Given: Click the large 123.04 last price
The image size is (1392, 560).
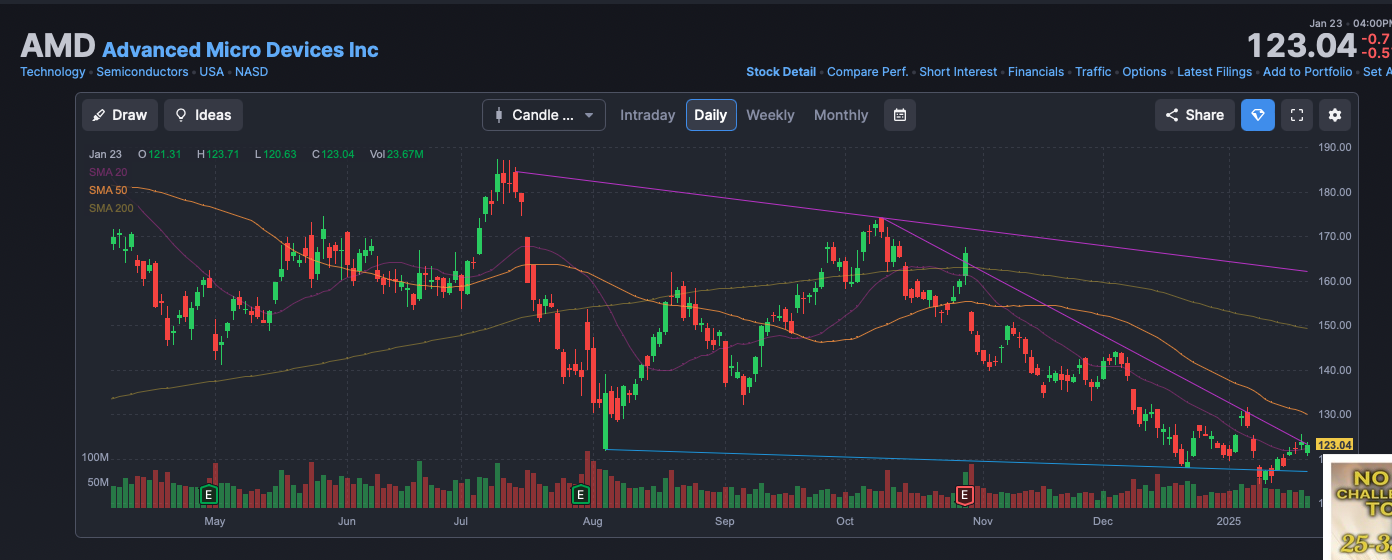Looking at the screenshot, I should (x=1301, y=46).
